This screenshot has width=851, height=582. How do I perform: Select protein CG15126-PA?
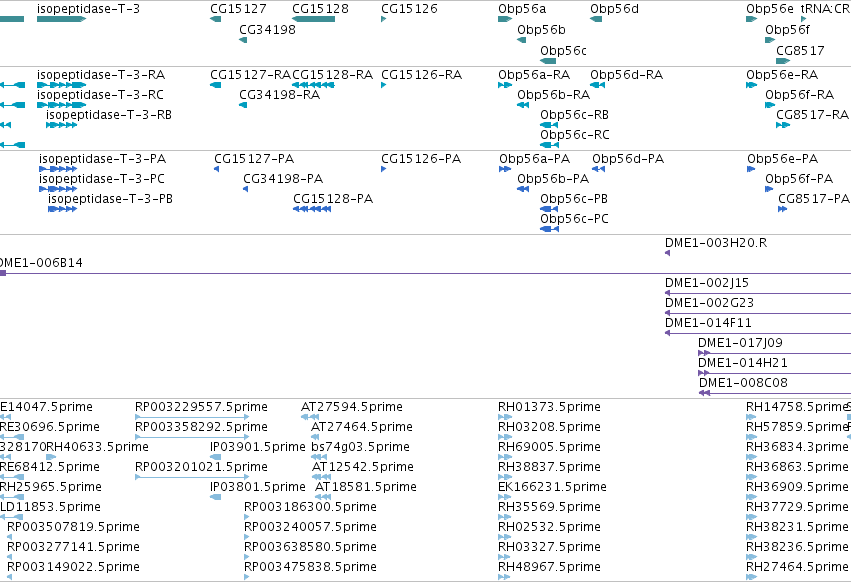point(421,159)
